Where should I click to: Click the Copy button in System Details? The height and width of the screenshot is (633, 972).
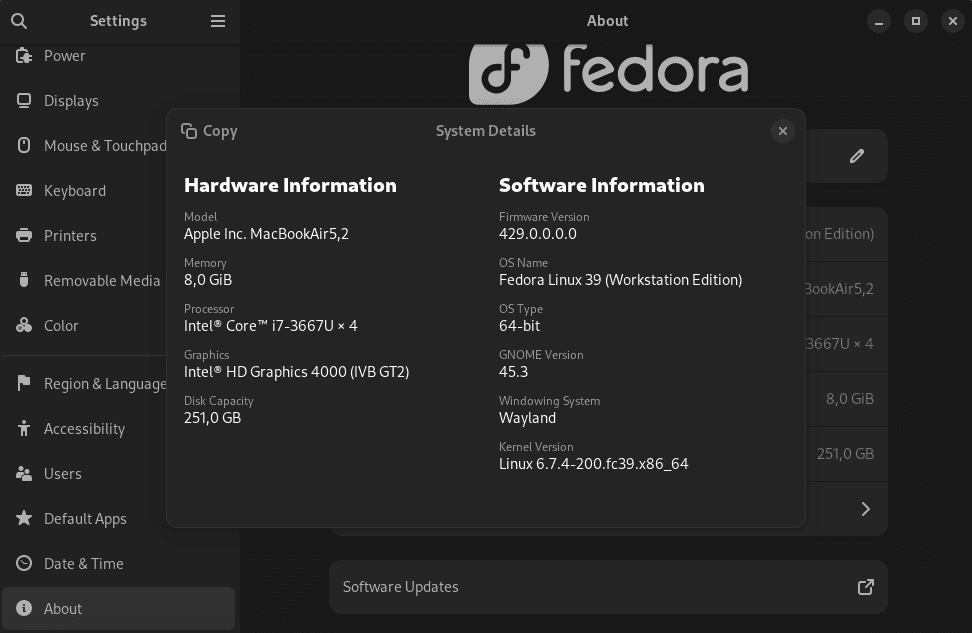coord(209,131)
